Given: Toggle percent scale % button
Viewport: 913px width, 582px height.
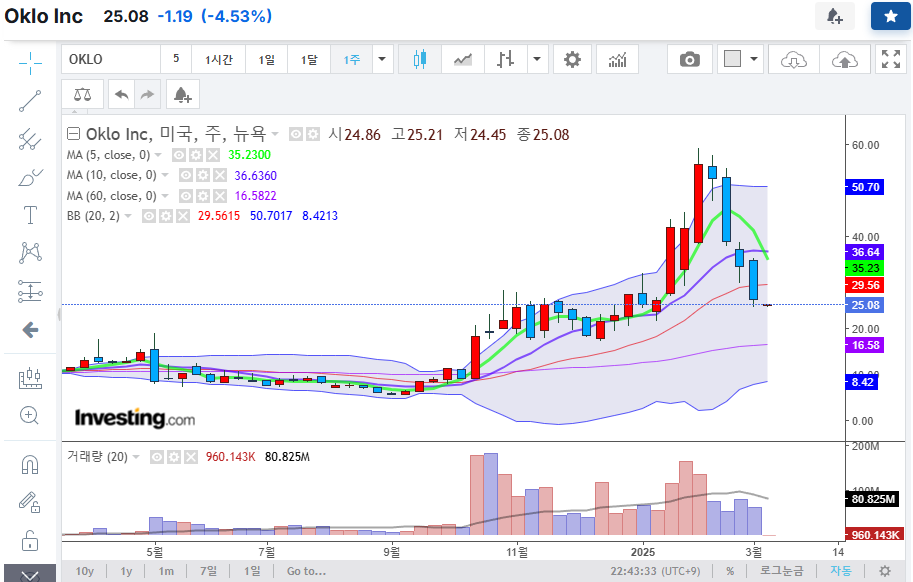Looking at the screenshot, I should click(x=730, y=571).
